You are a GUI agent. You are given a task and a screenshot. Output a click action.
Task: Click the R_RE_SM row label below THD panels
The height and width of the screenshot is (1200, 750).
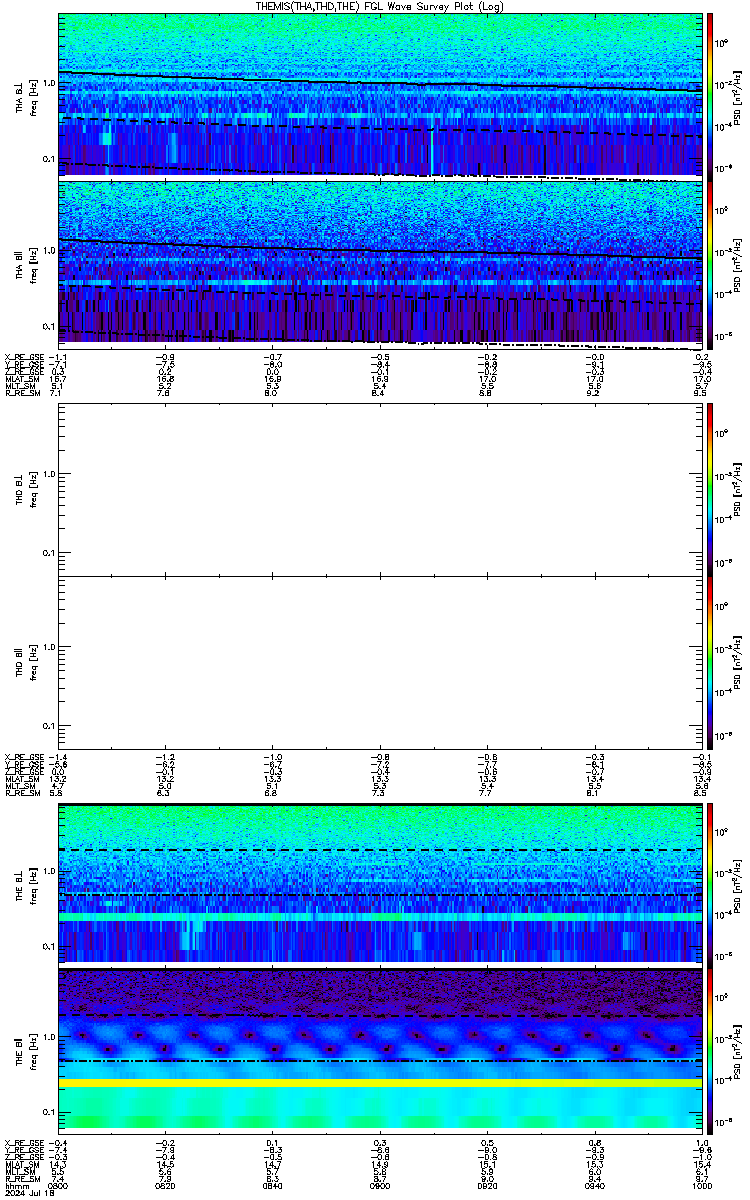(21, 795)
